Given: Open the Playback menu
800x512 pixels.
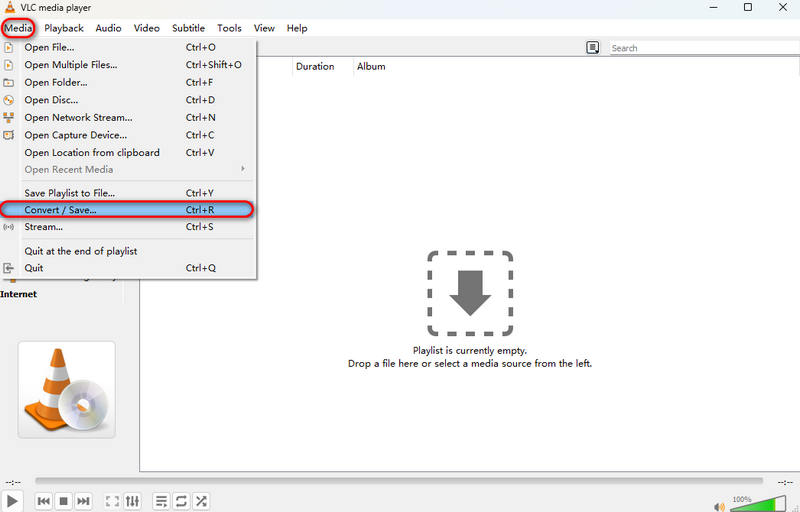Looking at the screenshot, I should (x=64, y=29).
